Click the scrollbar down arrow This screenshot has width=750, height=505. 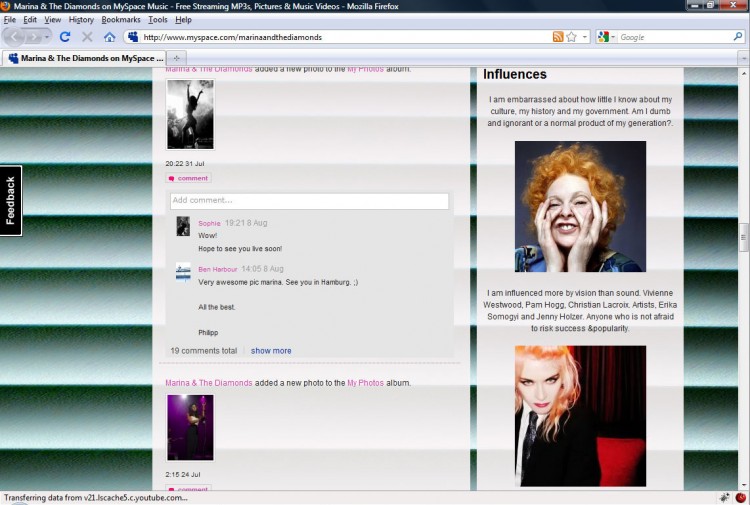[x=744, y=485]
